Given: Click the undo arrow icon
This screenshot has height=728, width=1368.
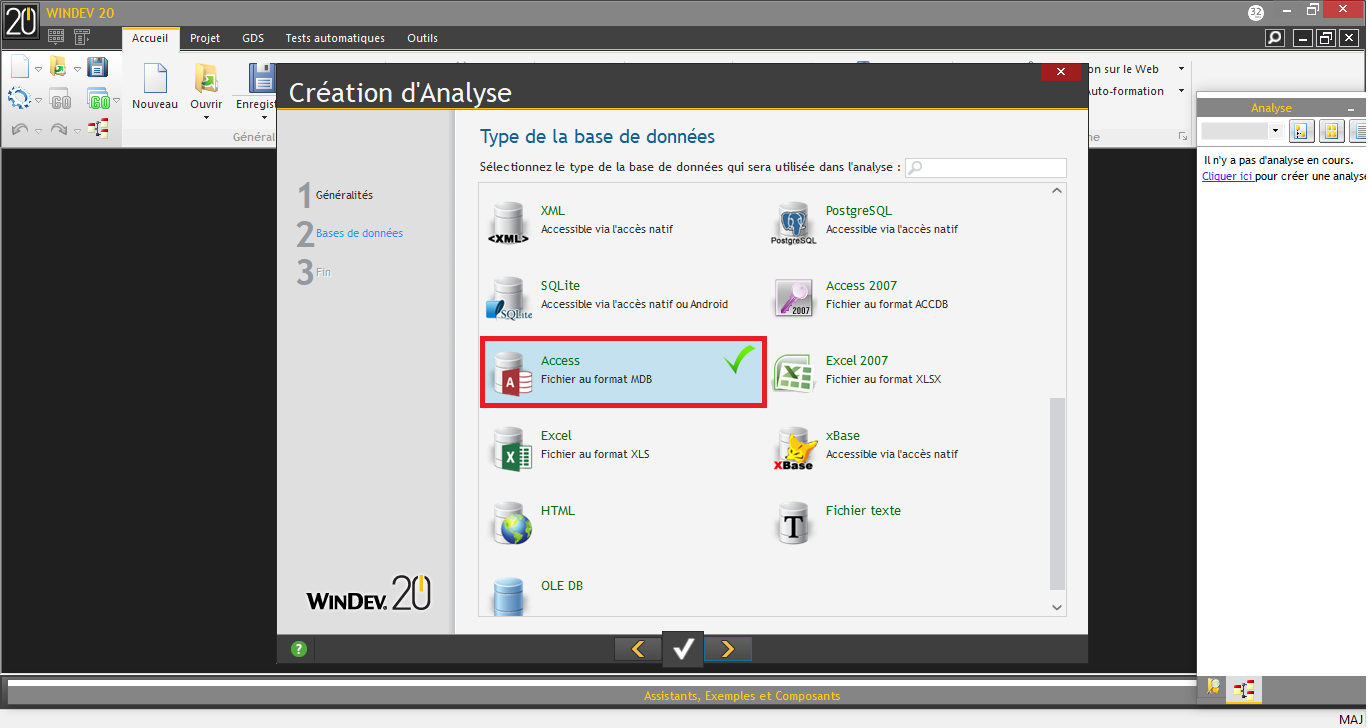Looking at the screenshot, I should (x=20, y=130).
